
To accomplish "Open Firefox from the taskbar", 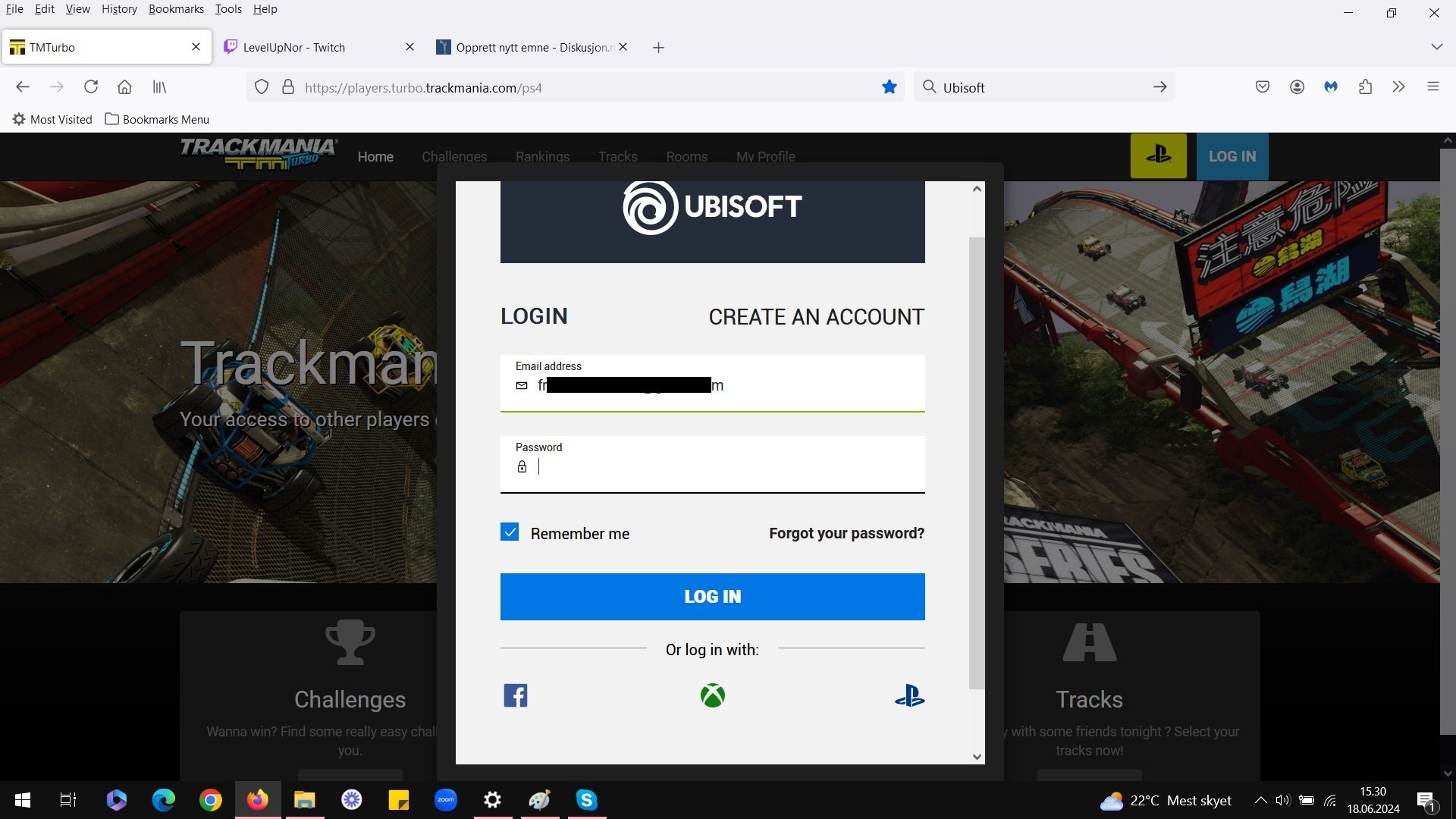I will (x=258, y=800).
